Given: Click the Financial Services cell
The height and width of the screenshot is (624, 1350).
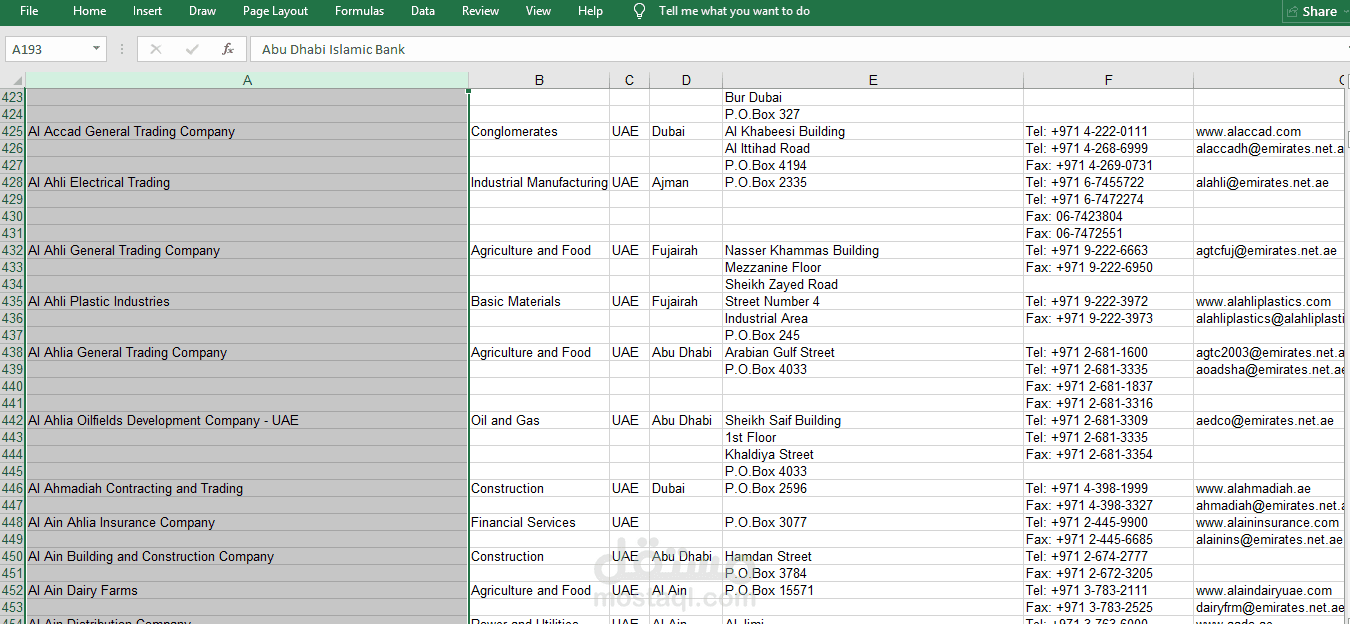Looking at the screenshot, I should [x=539, y=522].
